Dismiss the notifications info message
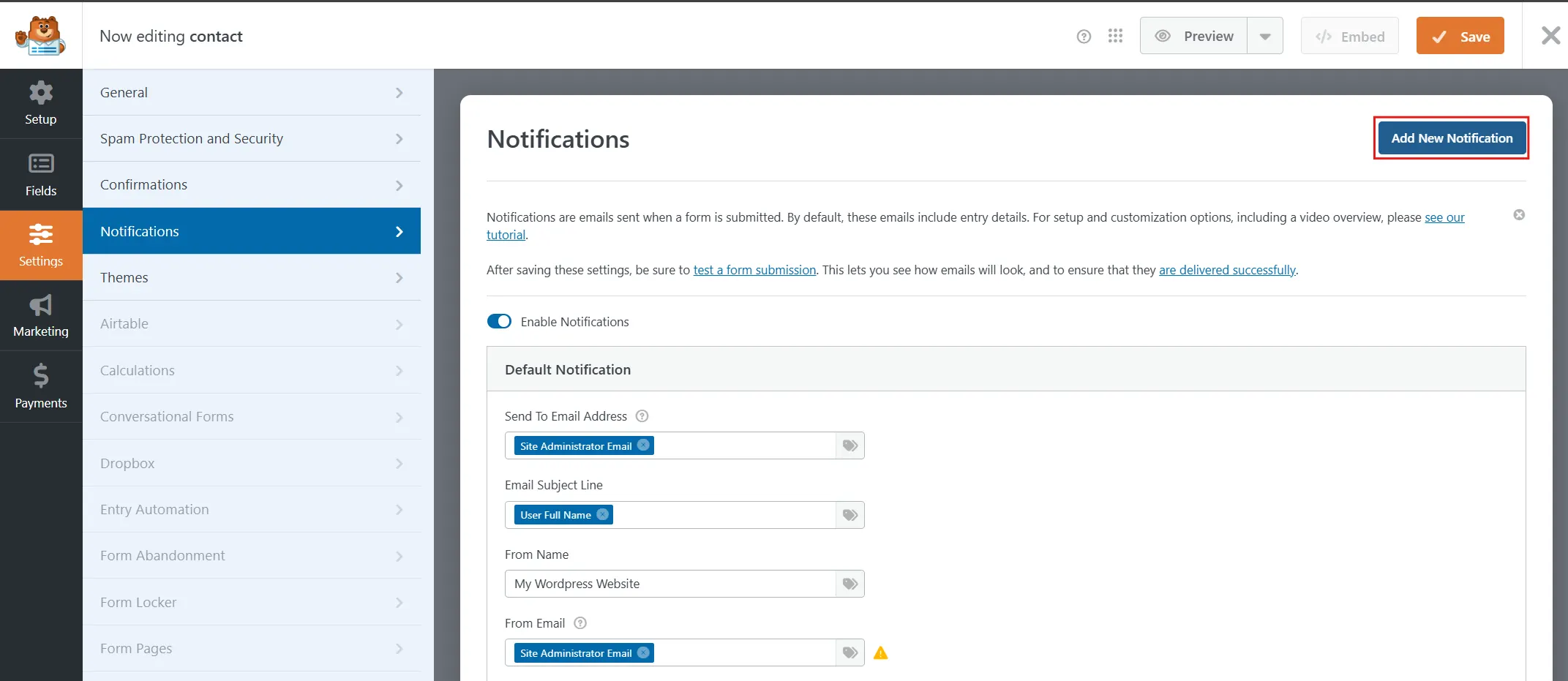 coord(1519,215)
